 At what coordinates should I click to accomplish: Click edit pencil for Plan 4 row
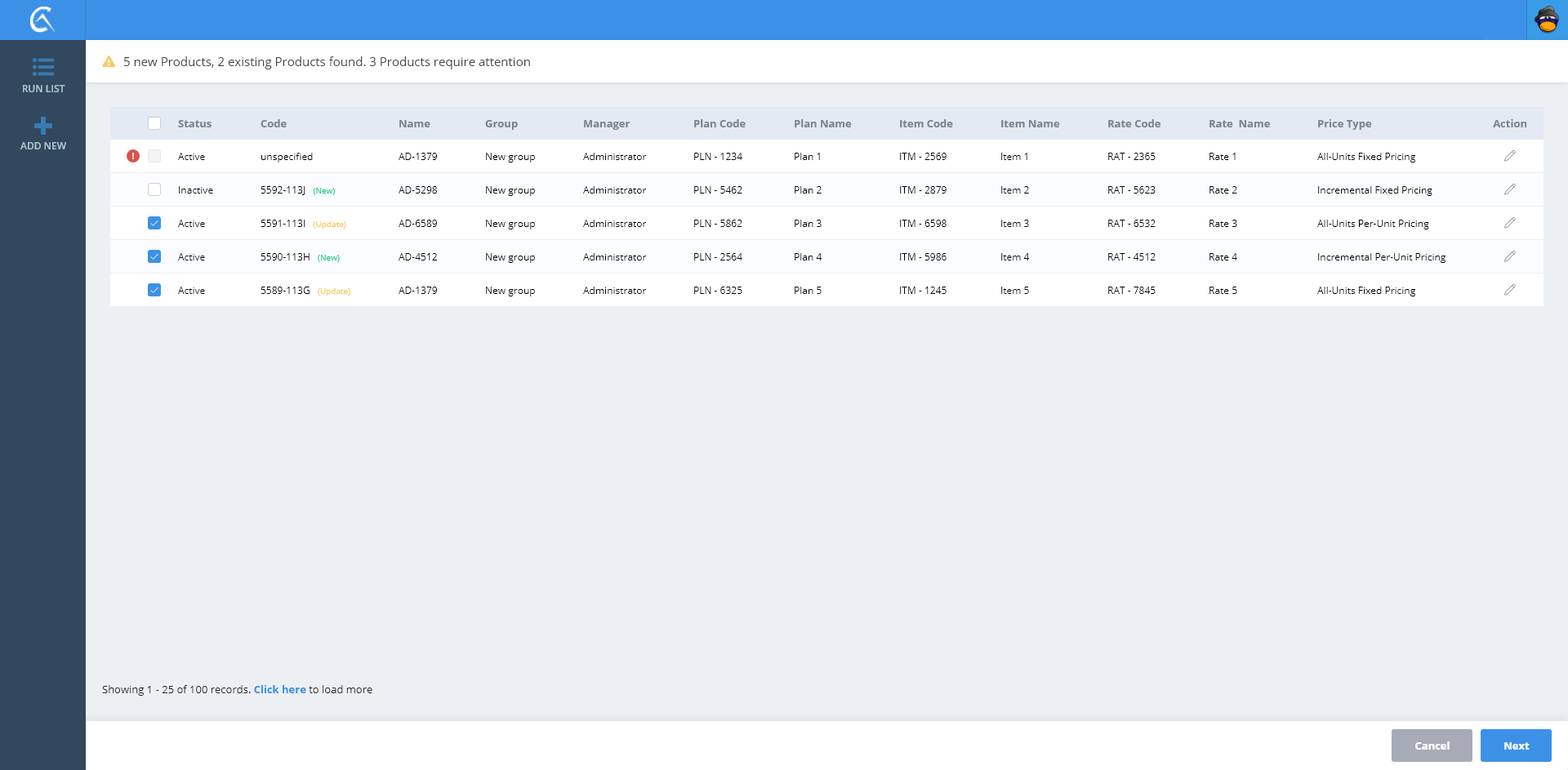(x=1509, y=256)
